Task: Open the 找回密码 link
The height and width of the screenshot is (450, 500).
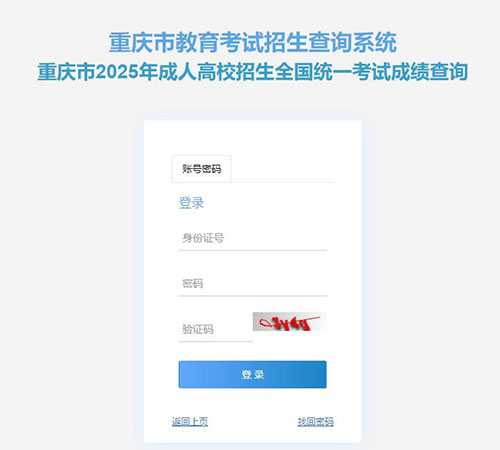Action: click(x=315, y=422)
